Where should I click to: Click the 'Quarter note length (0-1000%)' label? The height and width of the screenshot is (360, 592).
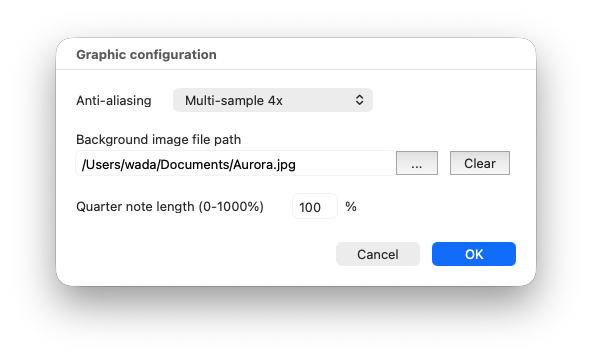(170, 206)
